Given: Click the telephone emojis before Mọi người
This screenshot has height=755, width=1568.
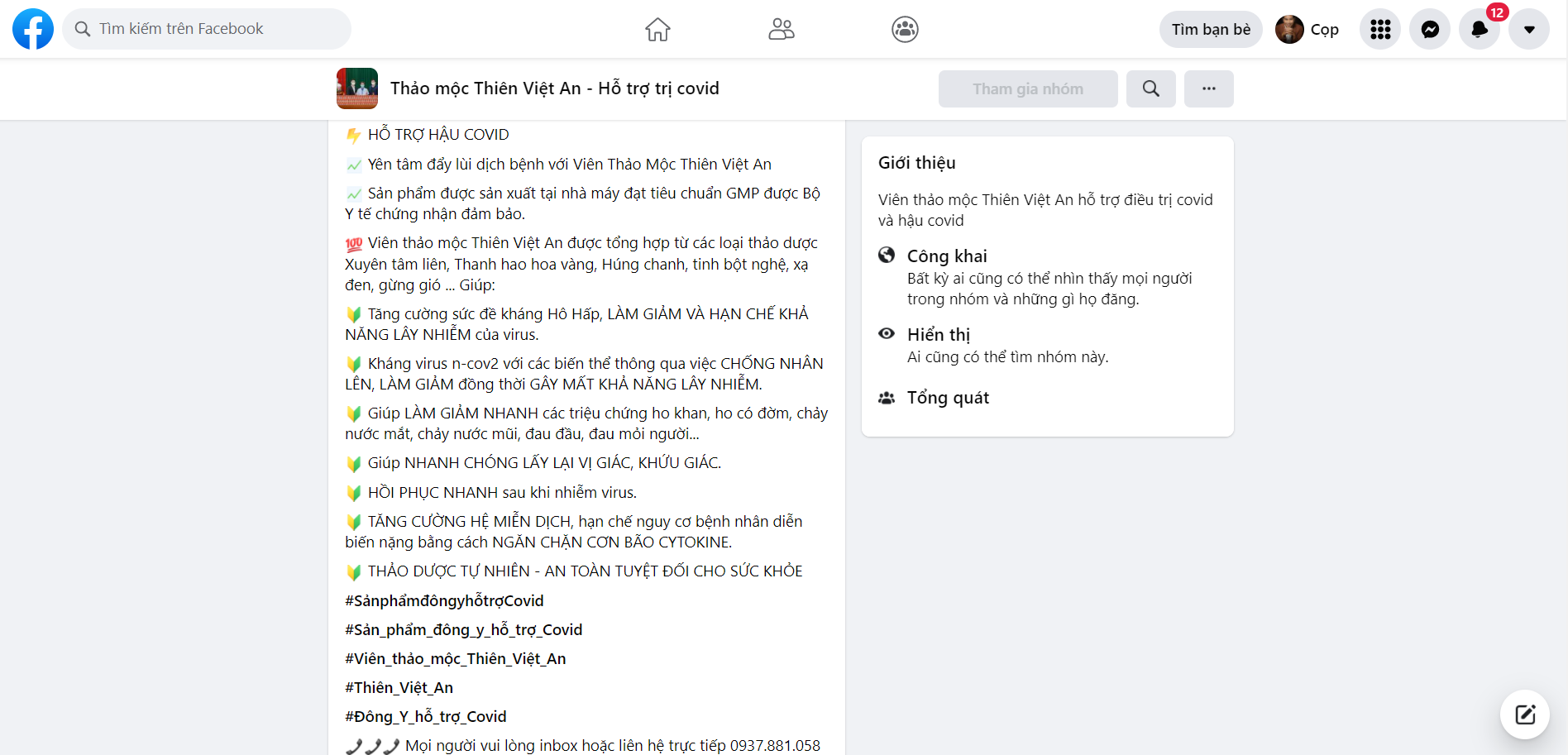Looking at the screenshot, I should [x=373, y=746].
